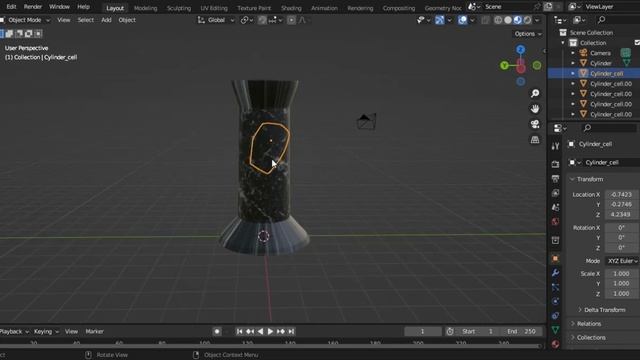Collapse the Collection tree in outliner
The width and height of the screenshot is (640, 360).
pos(563,43)
